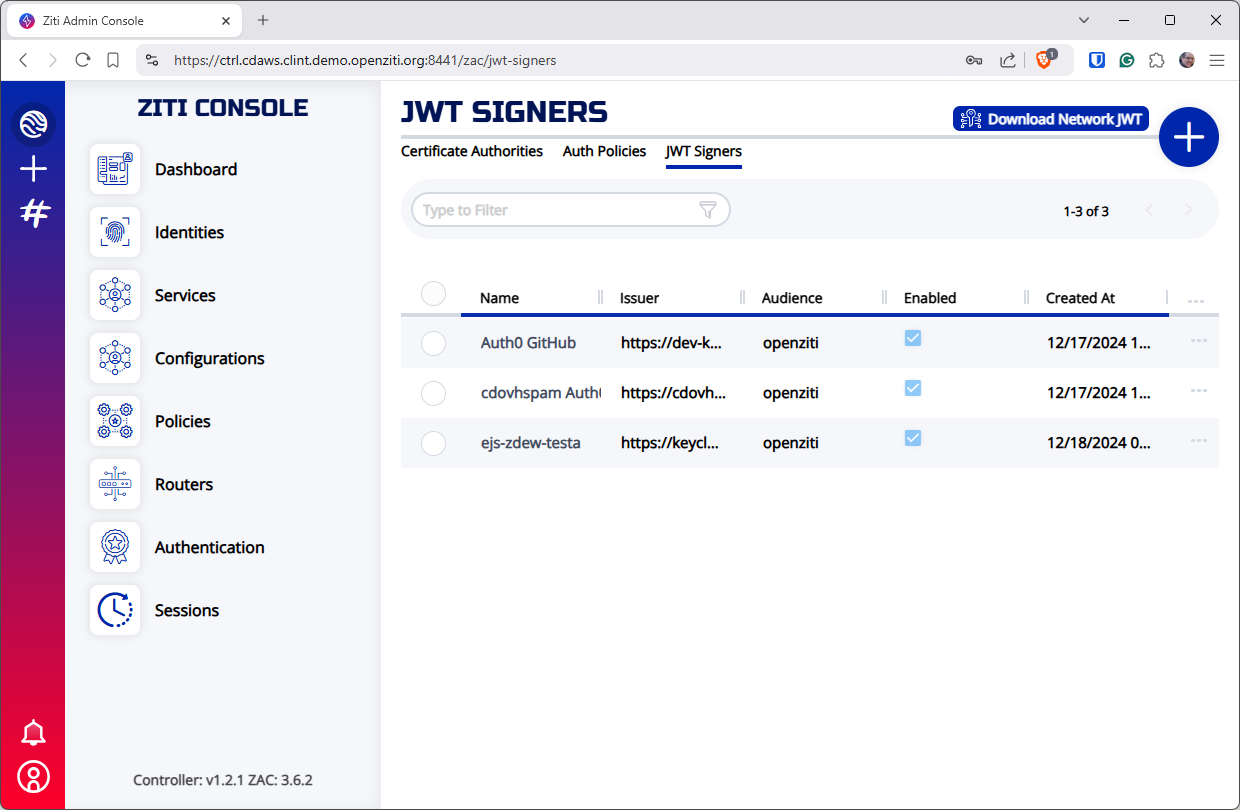Open the column options ellipsis in header

click(1196, 298)
